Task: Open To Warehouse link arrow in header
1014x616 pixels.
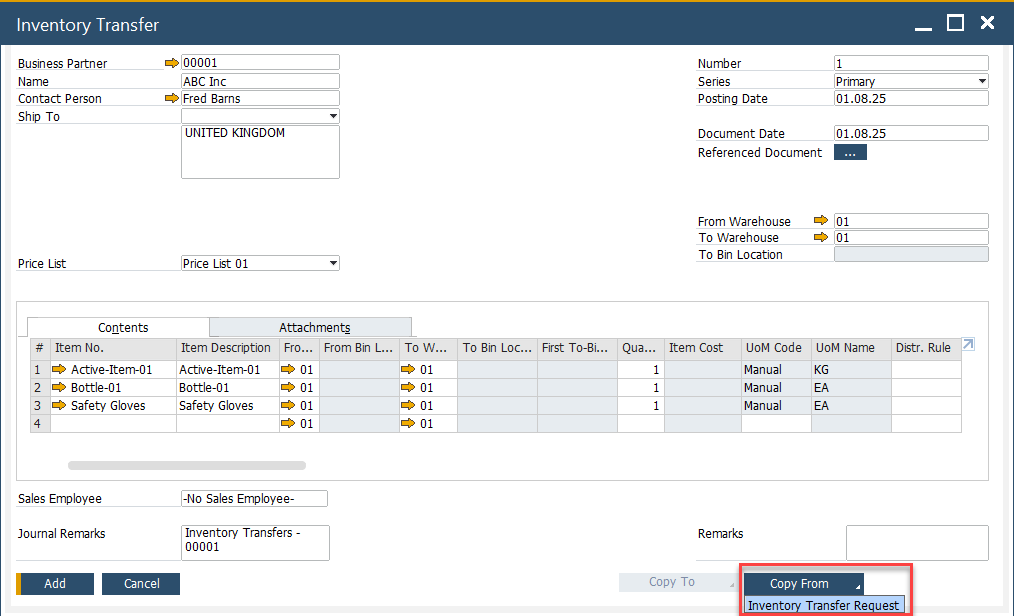Action: pos(821,238)
